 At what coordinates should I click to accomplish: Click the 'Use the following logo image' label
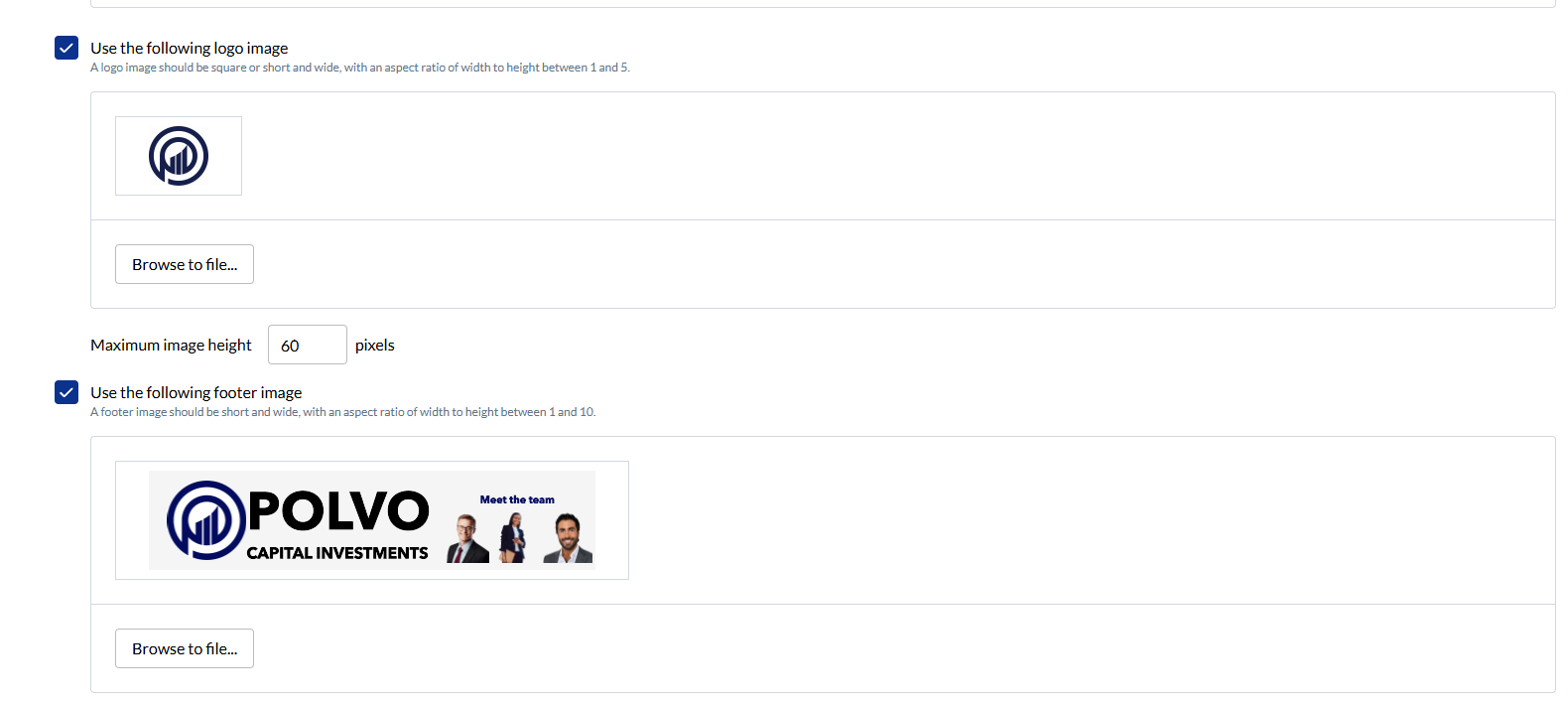pyautogui.click(x=190, y=48)
